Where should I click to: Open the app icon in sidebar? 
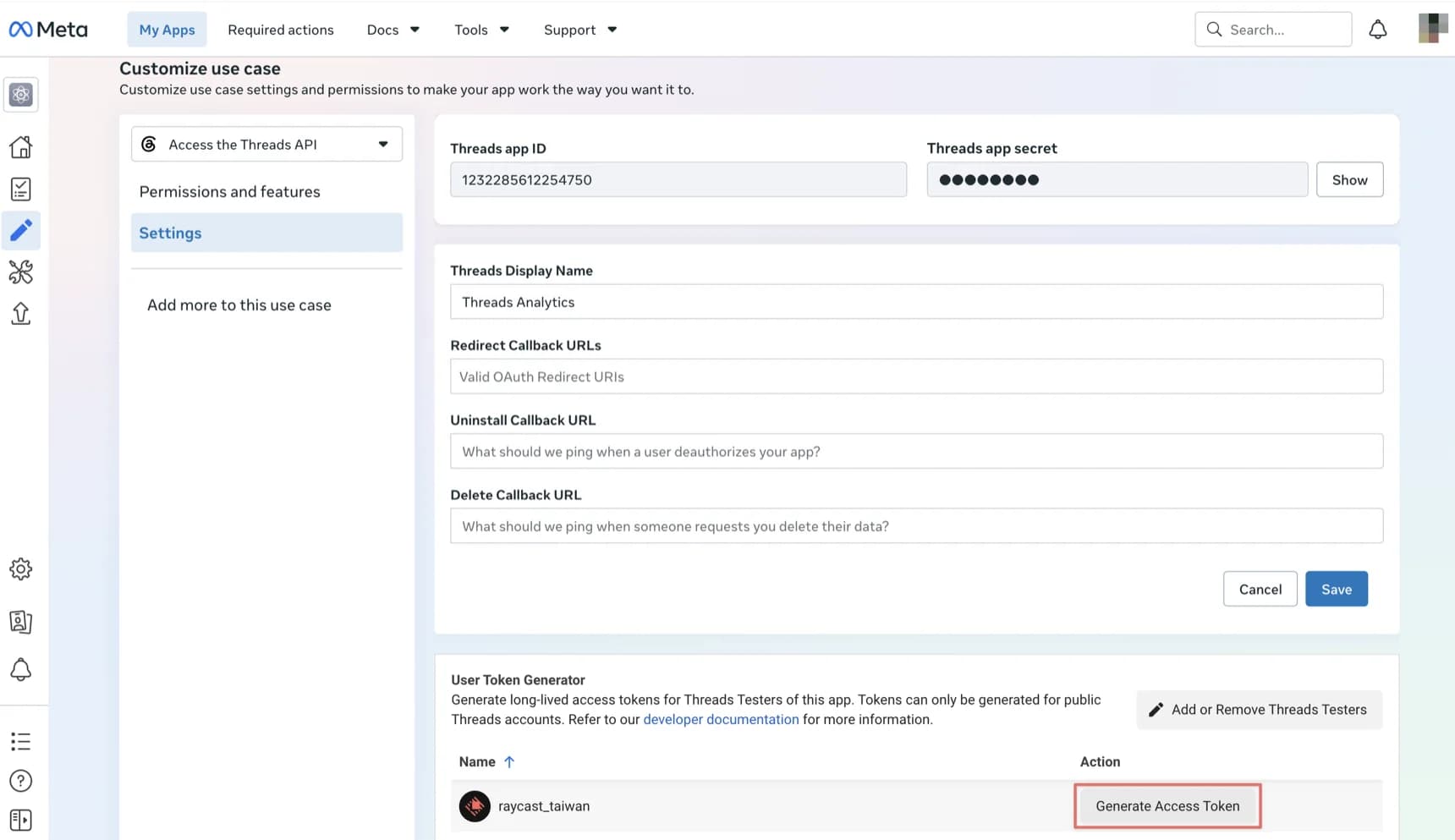click(x=21, y=95)
